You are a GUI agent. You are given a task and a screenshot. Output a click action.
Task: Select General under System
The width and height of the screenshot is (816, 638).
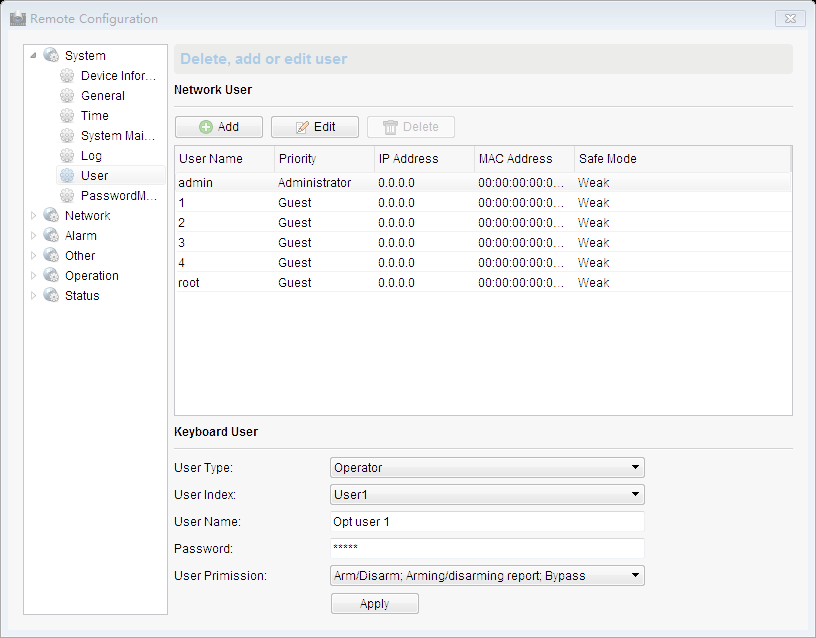103,96
